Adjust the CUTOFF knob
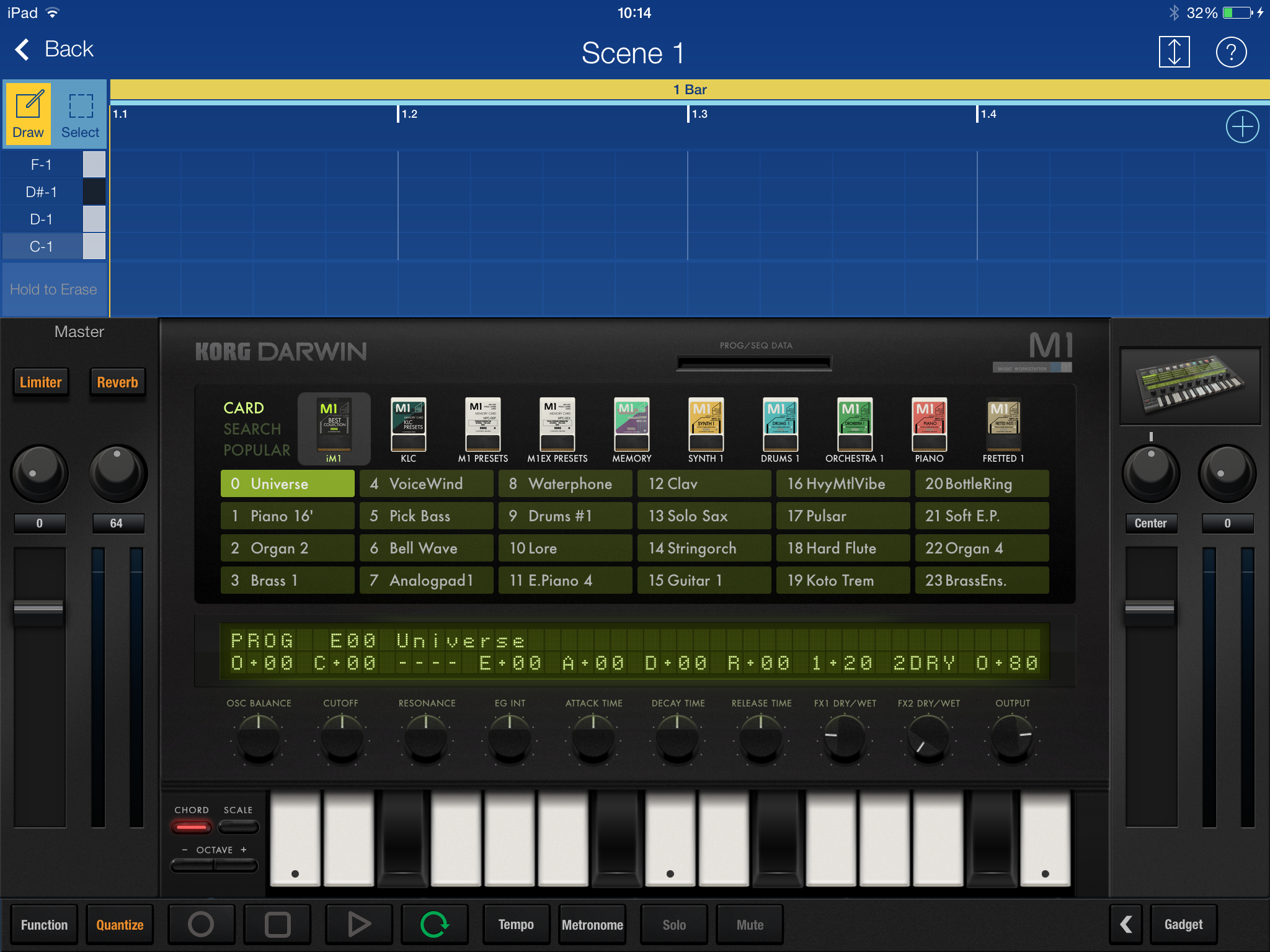 tap(342, 738)
